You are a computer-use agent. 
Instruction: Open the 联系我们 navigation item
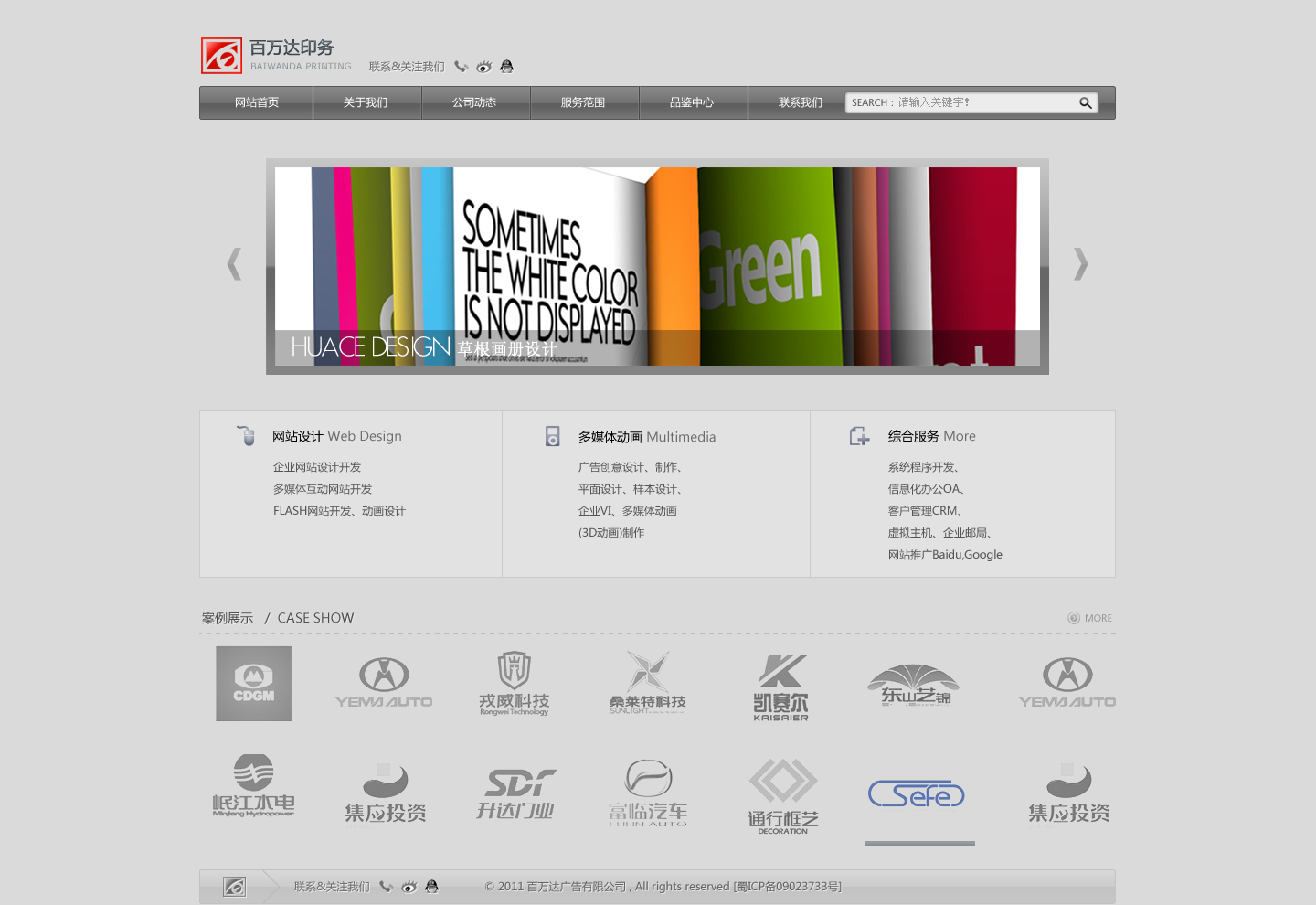[x=801, y=103]
